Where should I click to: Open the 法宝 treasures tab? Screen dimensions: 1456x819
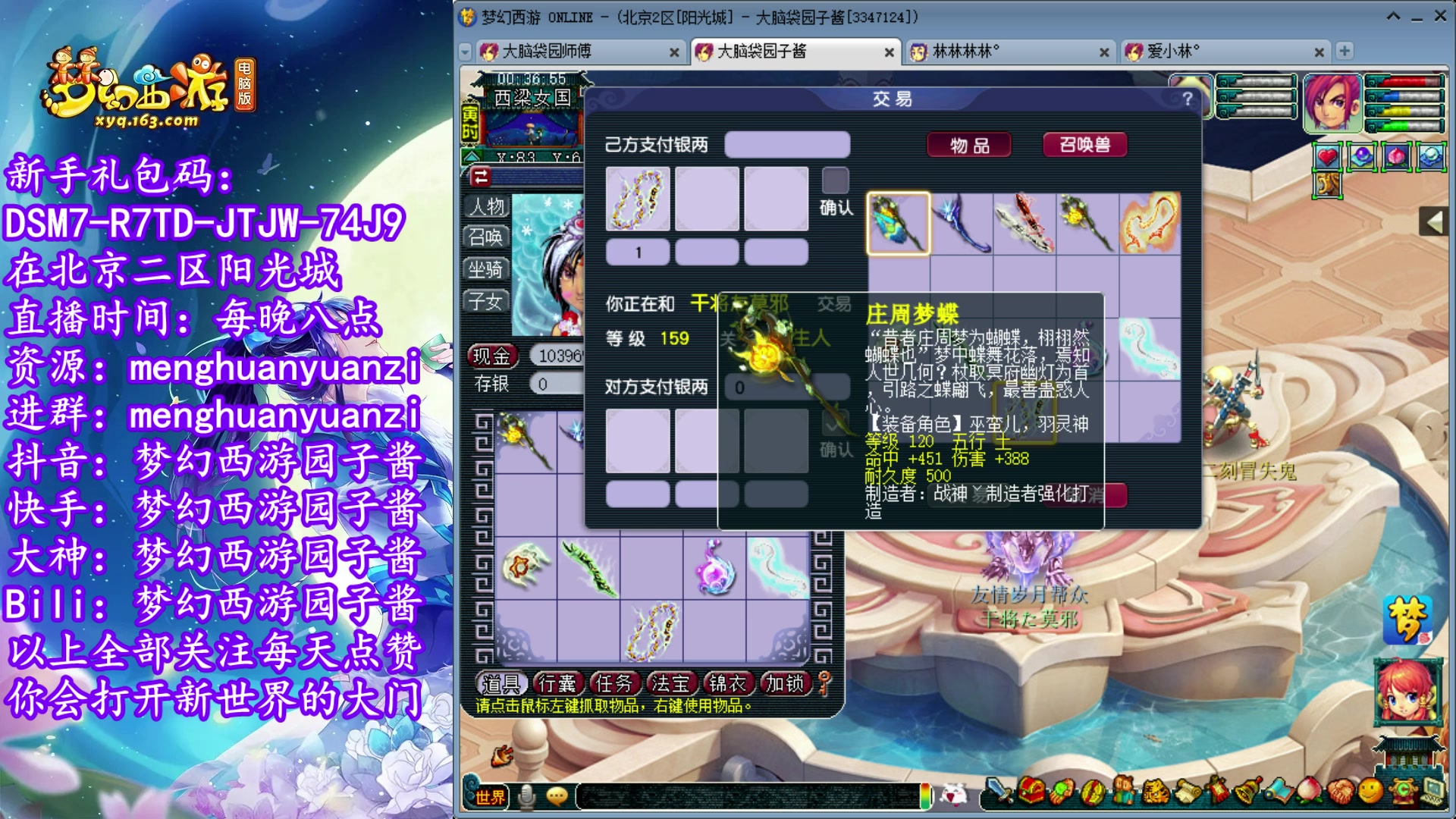671,684
